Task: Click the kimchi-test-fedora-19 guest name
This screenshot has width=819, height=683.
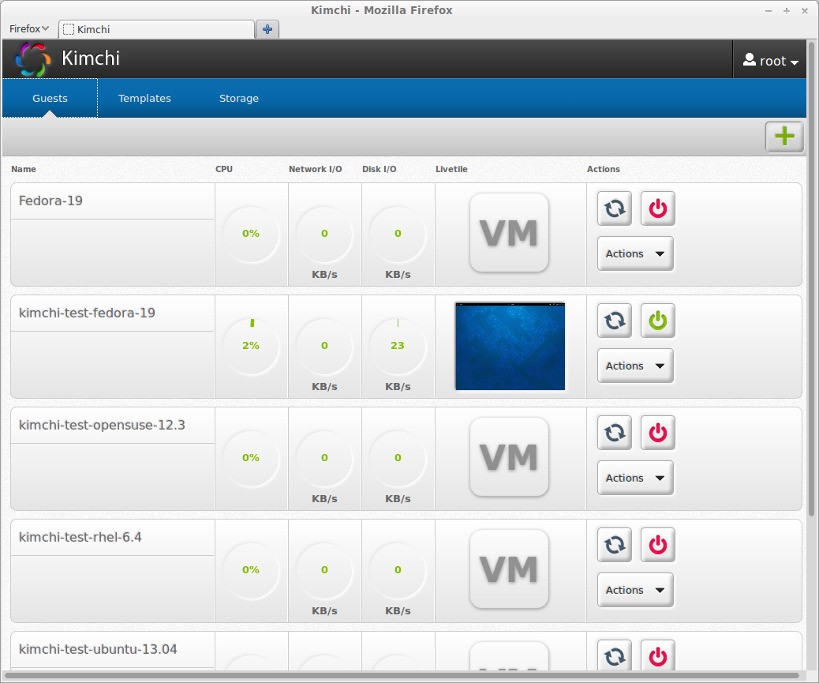Action: [87, 313]
